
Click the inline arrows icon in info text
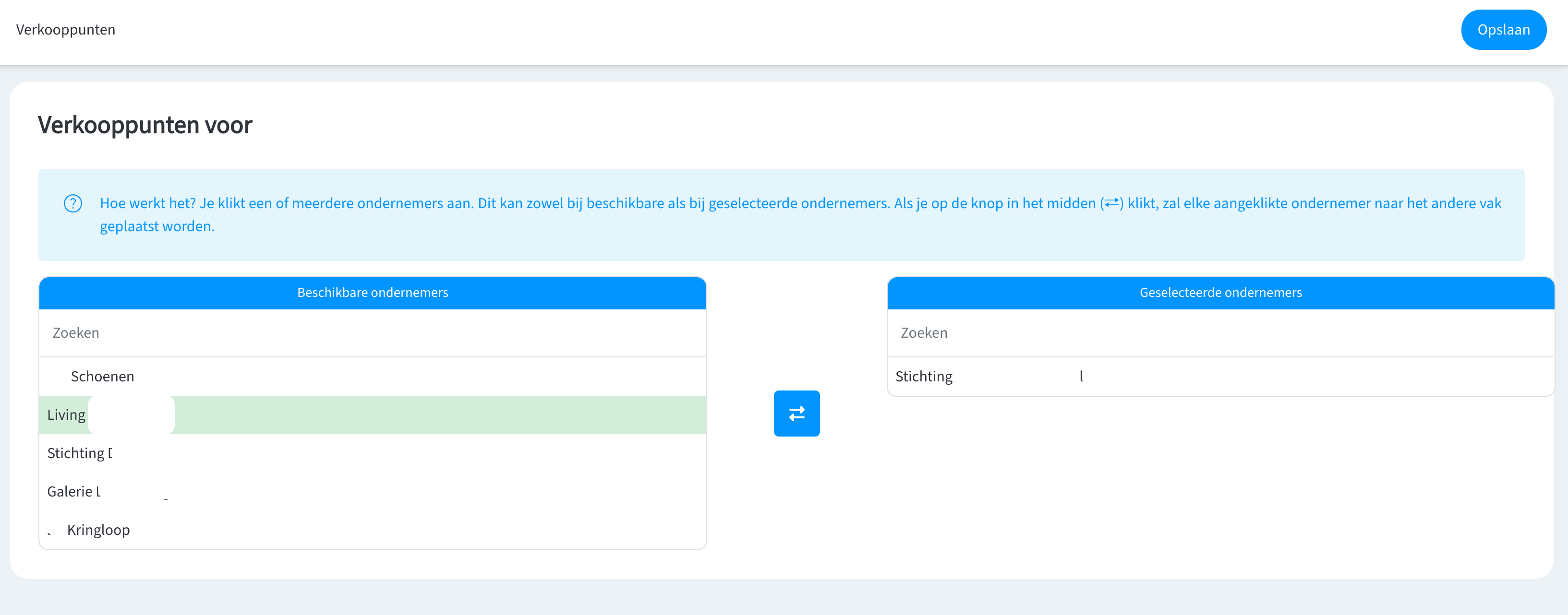point(1111,203)
